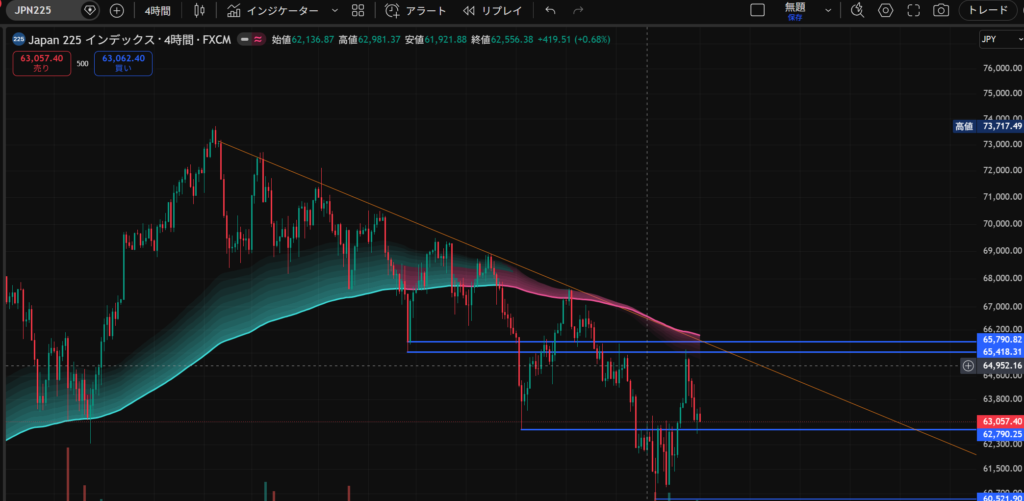
Task: Open quick search lightning magnifier icon
Action: click(858, 10)
